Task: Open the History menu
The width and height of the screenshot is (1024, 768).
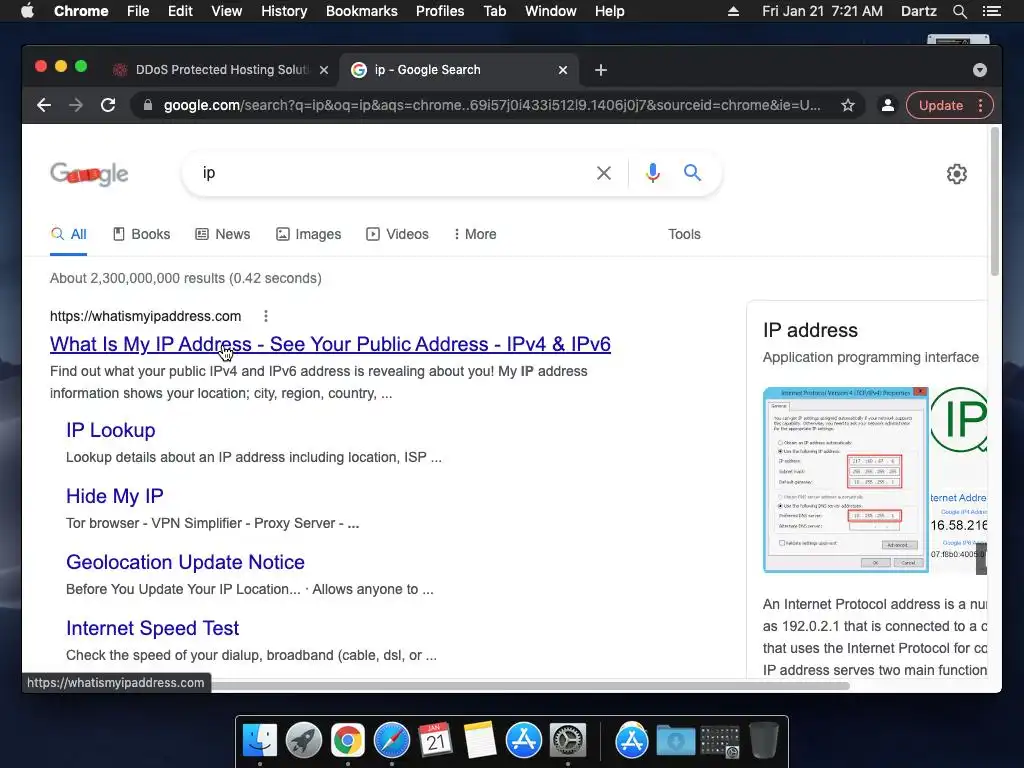Action: pos(284,11)
